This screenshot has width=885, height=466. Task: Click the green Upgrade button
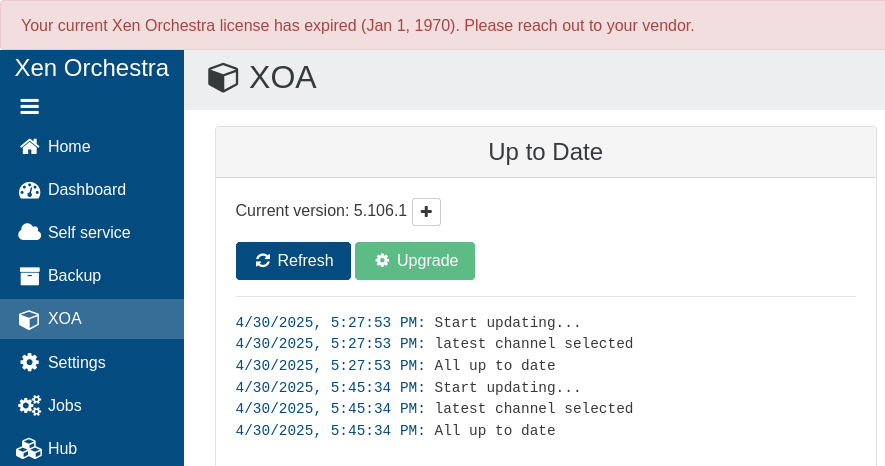(415, 261)
